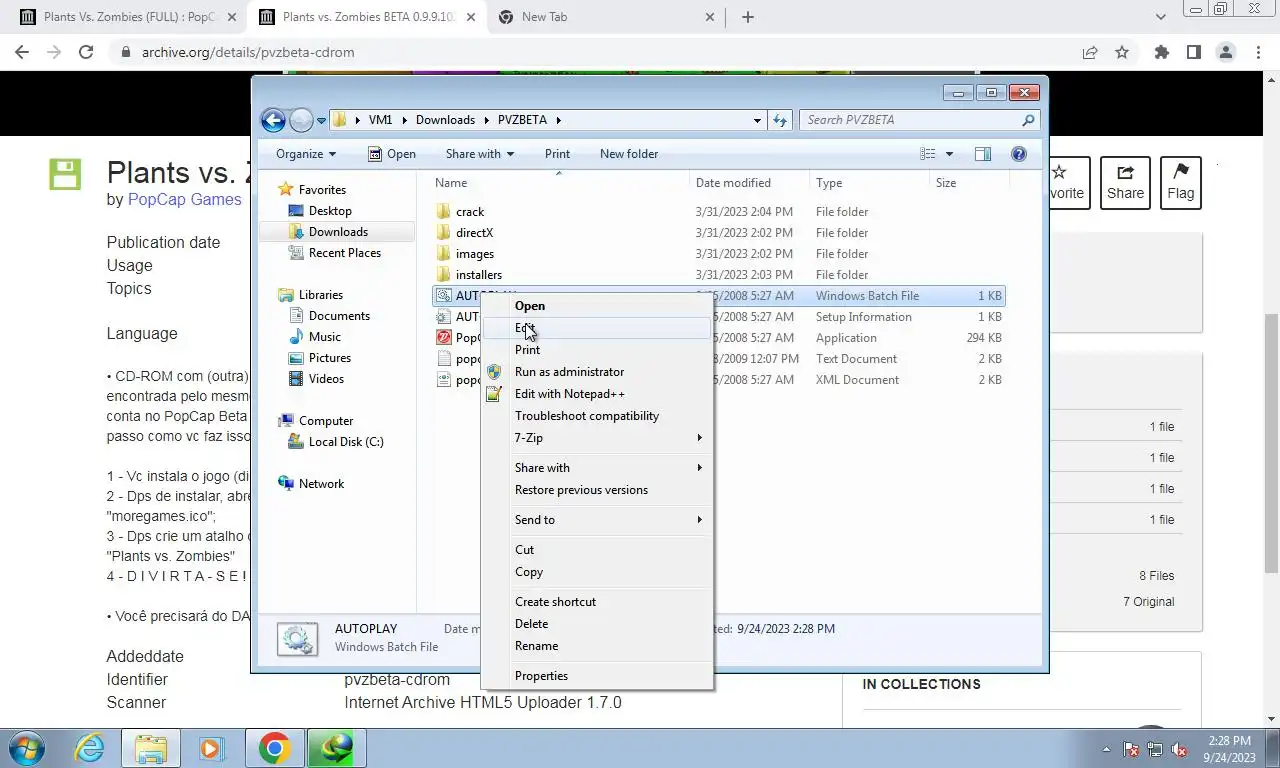The height and width of the screenshot is (768, 1280).
Task: Click the Open button in Explorer toolbar
Action: point(391,154)
